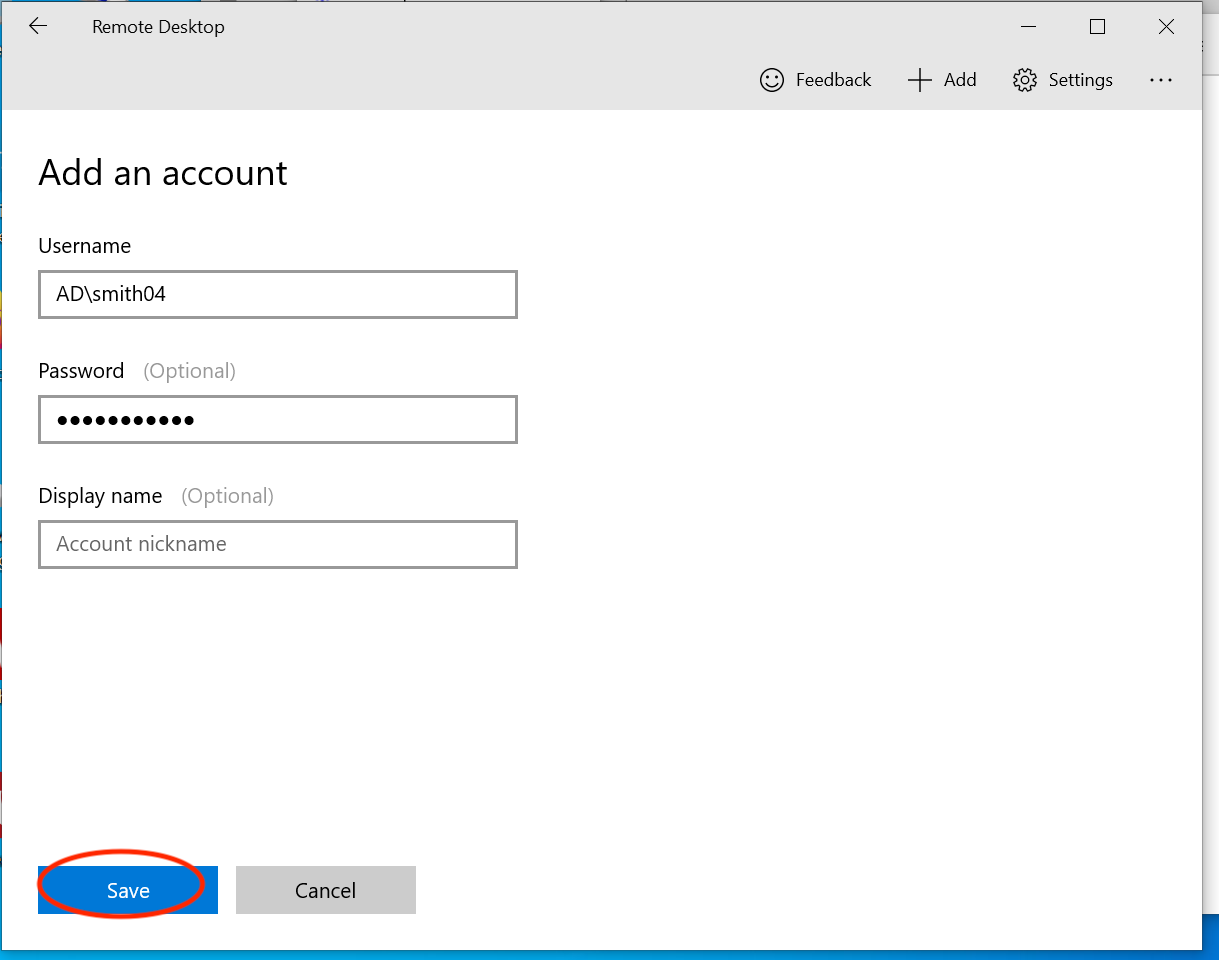Click the "Username" label
Image resolution: width=1219 pixels, height=960 pixels.
85,246
